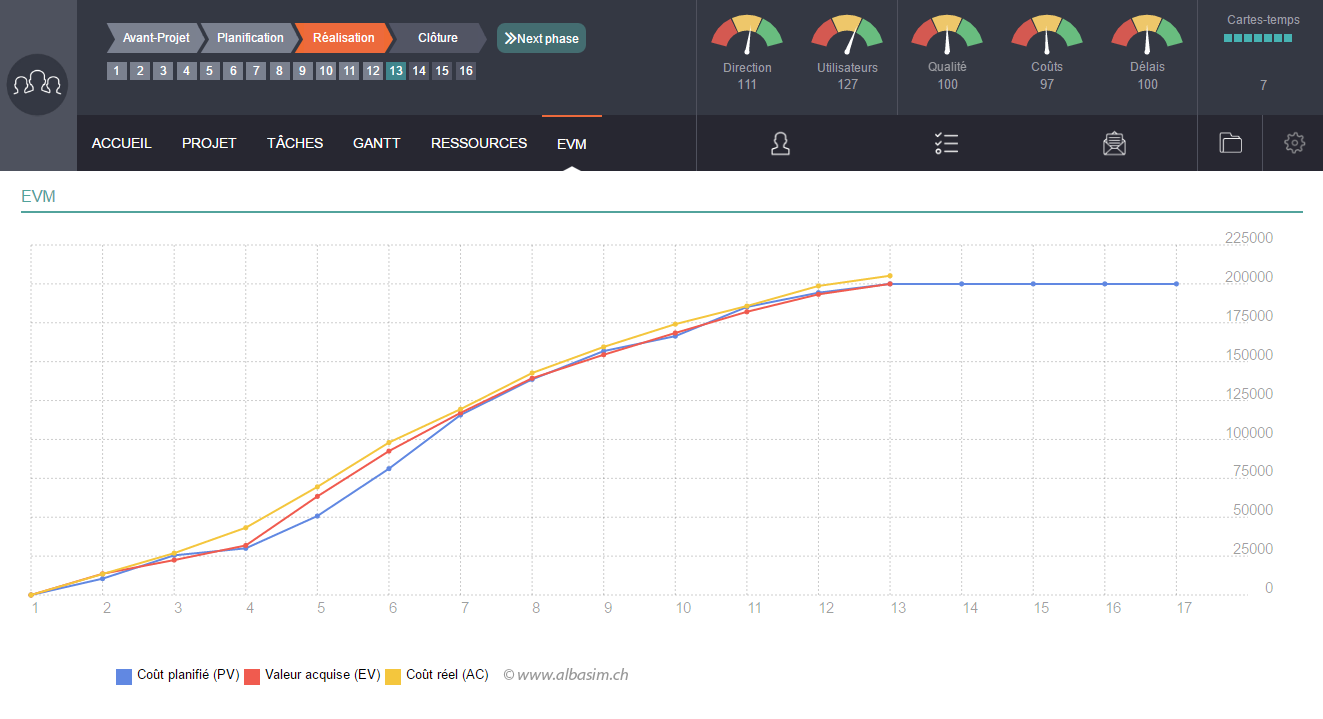Open the GANTT tab
The height and width of the screenshot is (719, 1323).
[377, 143]
